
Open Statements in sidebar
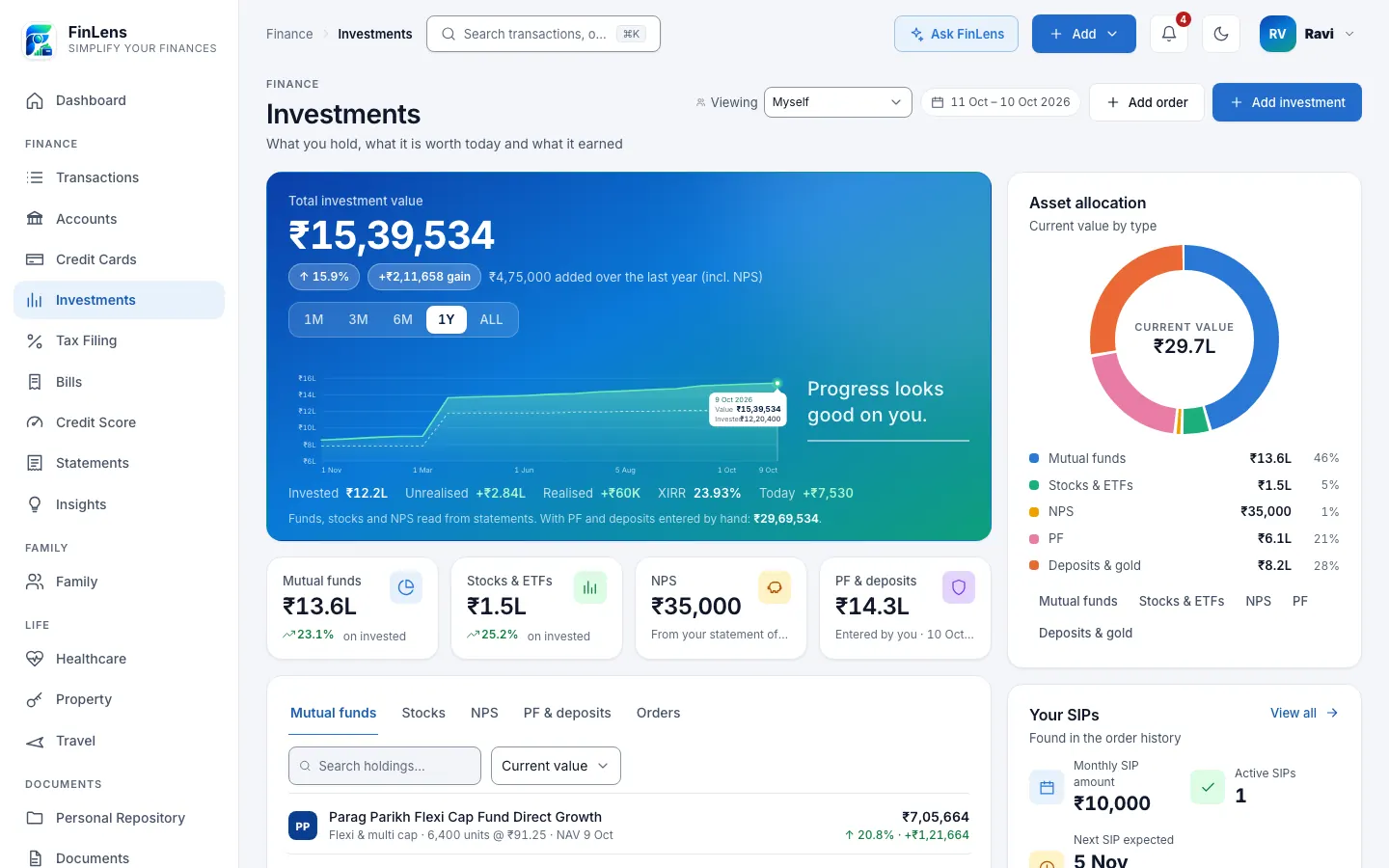tap(119, 463)
